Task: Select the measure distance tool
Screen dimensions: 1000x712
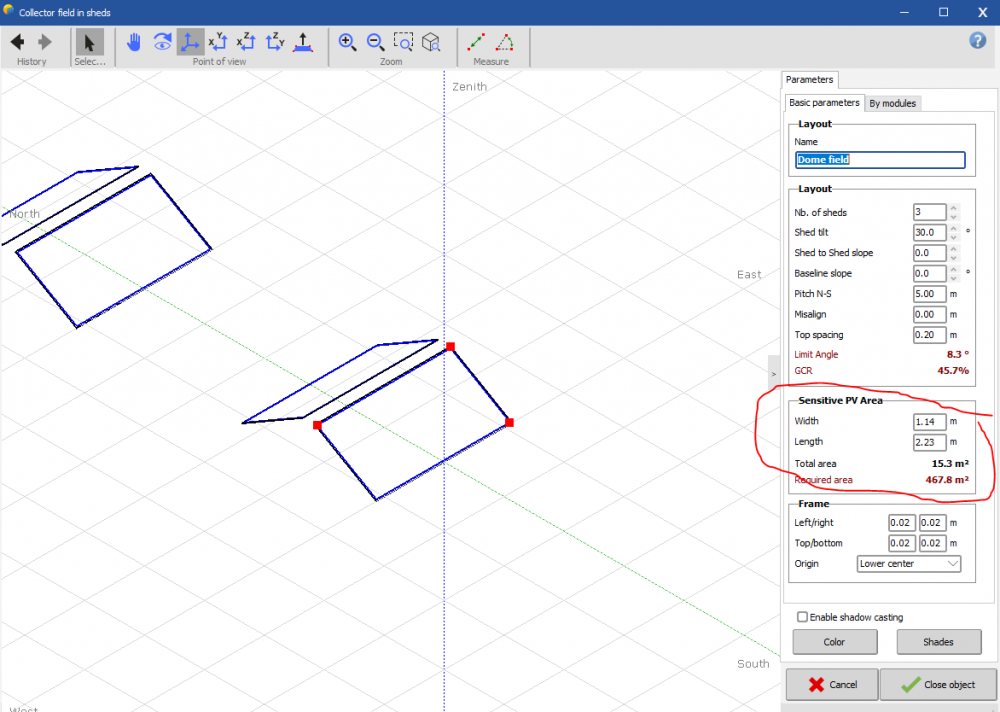Action: point(477,42)
